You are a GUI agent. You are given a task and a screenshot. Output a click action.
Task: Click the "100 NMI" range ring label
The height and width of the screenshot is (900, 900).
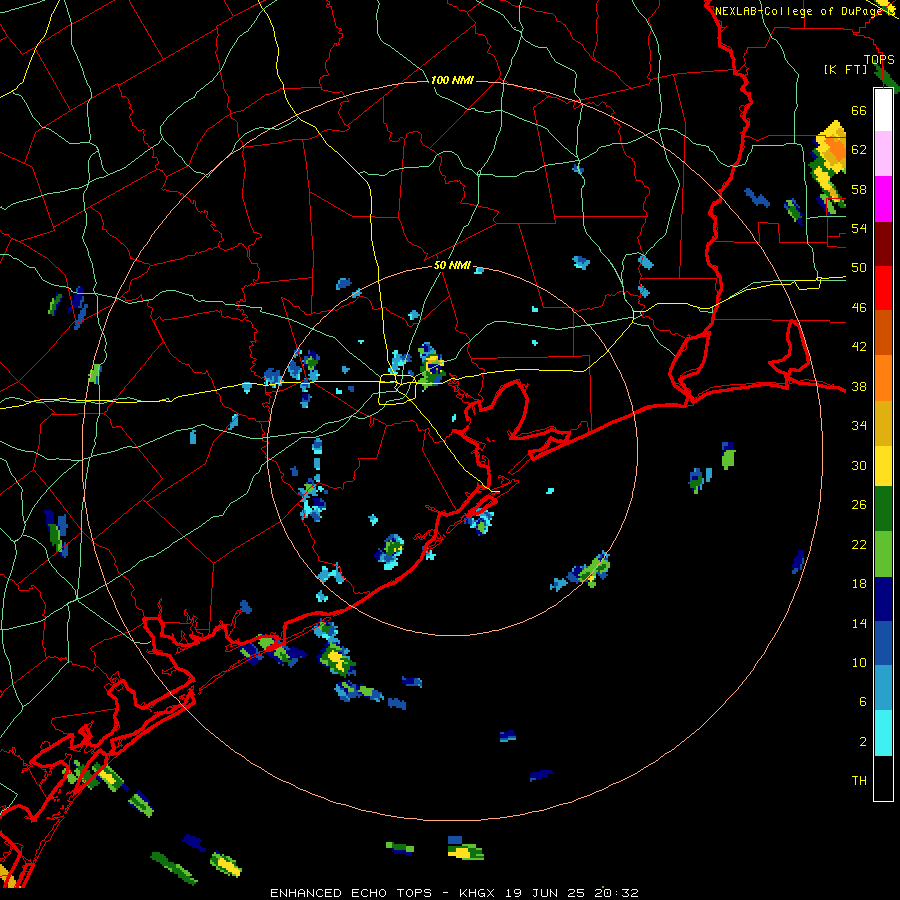(452, 80)
